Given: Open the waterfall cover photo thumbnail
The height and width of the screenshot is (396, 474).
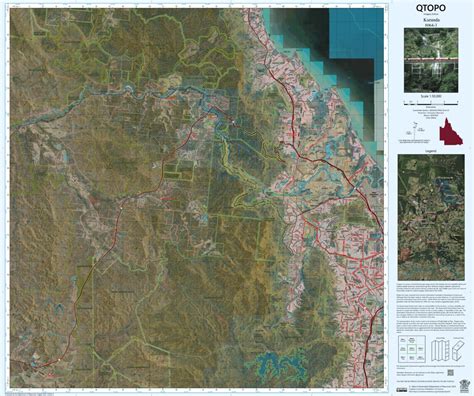Looking at the screenshot, I should point(431,60).
